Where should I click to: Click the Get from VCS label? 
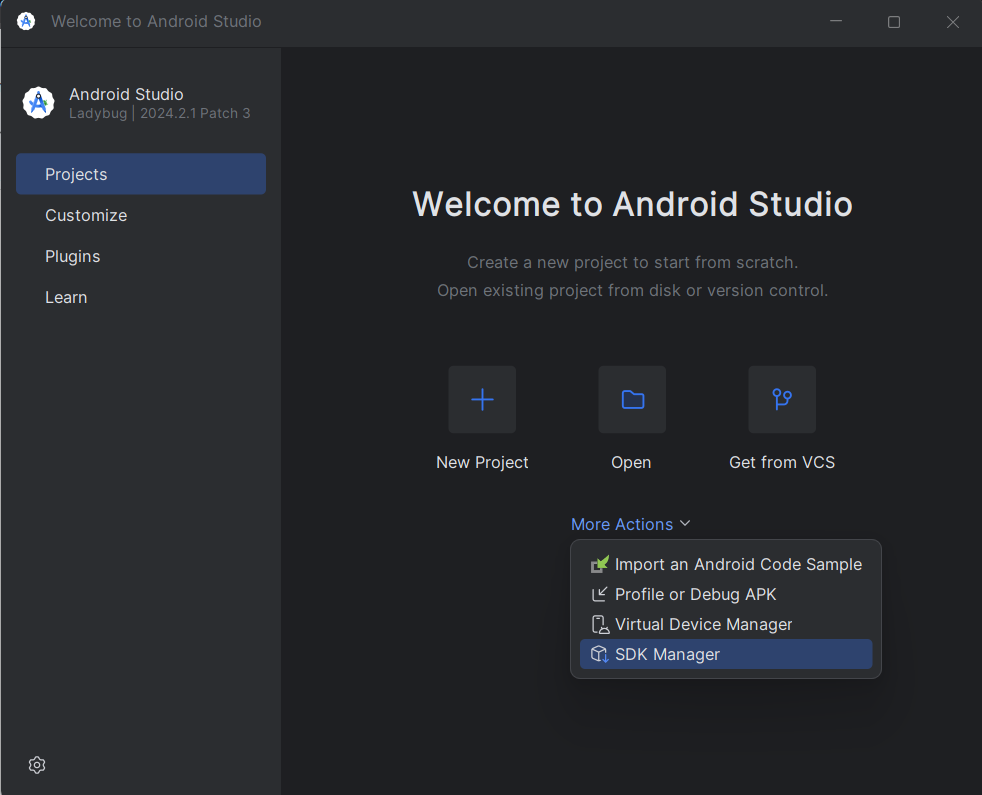coord(782,462)
